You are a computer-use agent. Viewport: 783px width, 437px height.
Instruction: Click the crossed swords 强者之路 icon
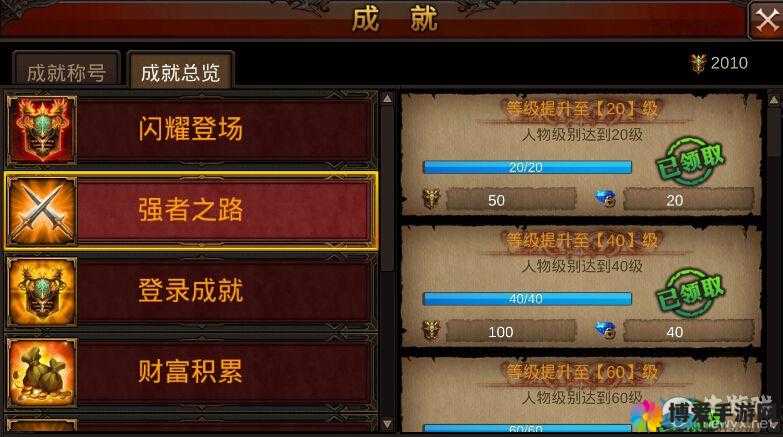(42, 211)
